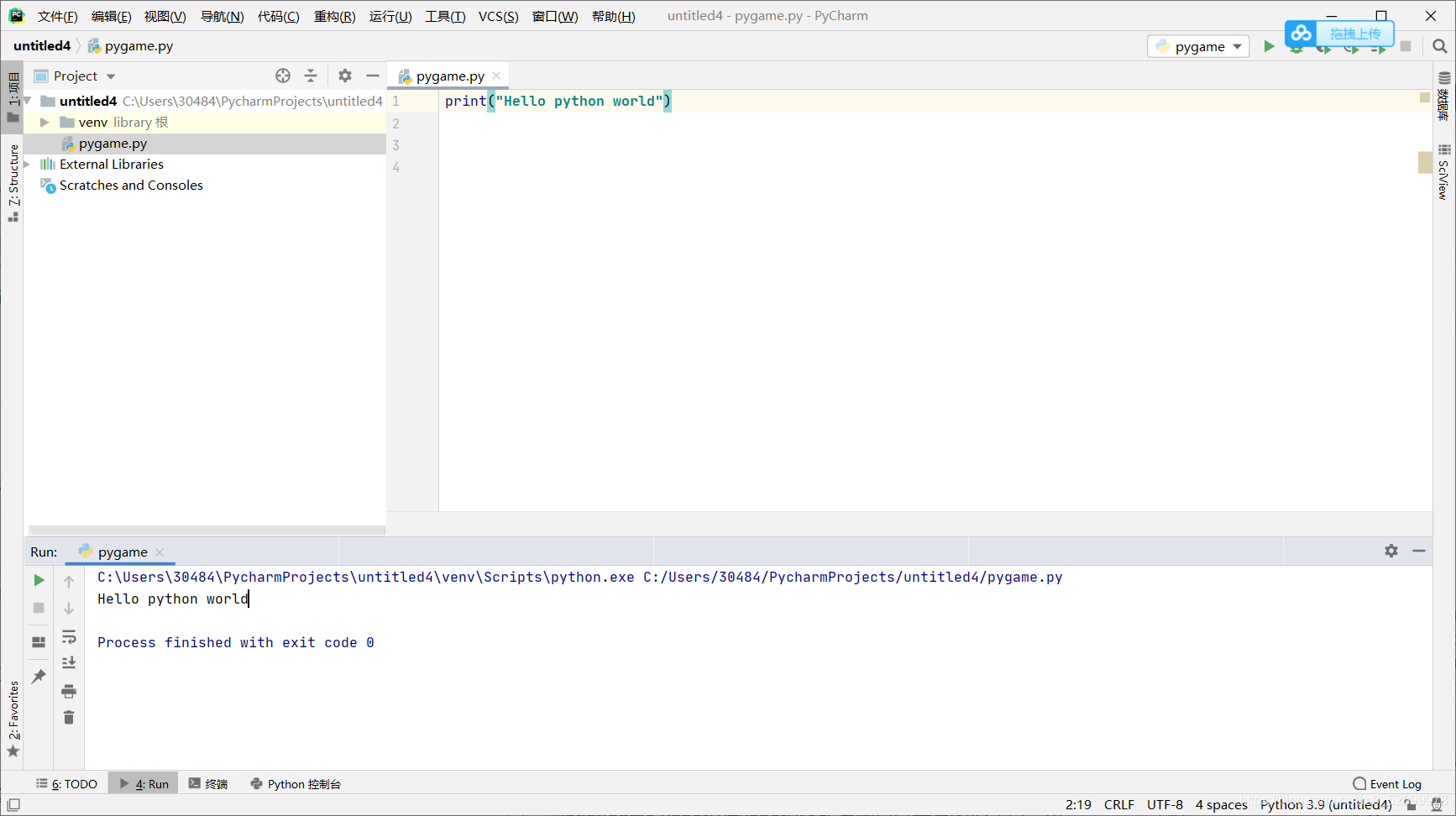Click untitled4 in the breadcrumb bar
This screenshot has height=816, width=1456.
[x=42, y=45]
